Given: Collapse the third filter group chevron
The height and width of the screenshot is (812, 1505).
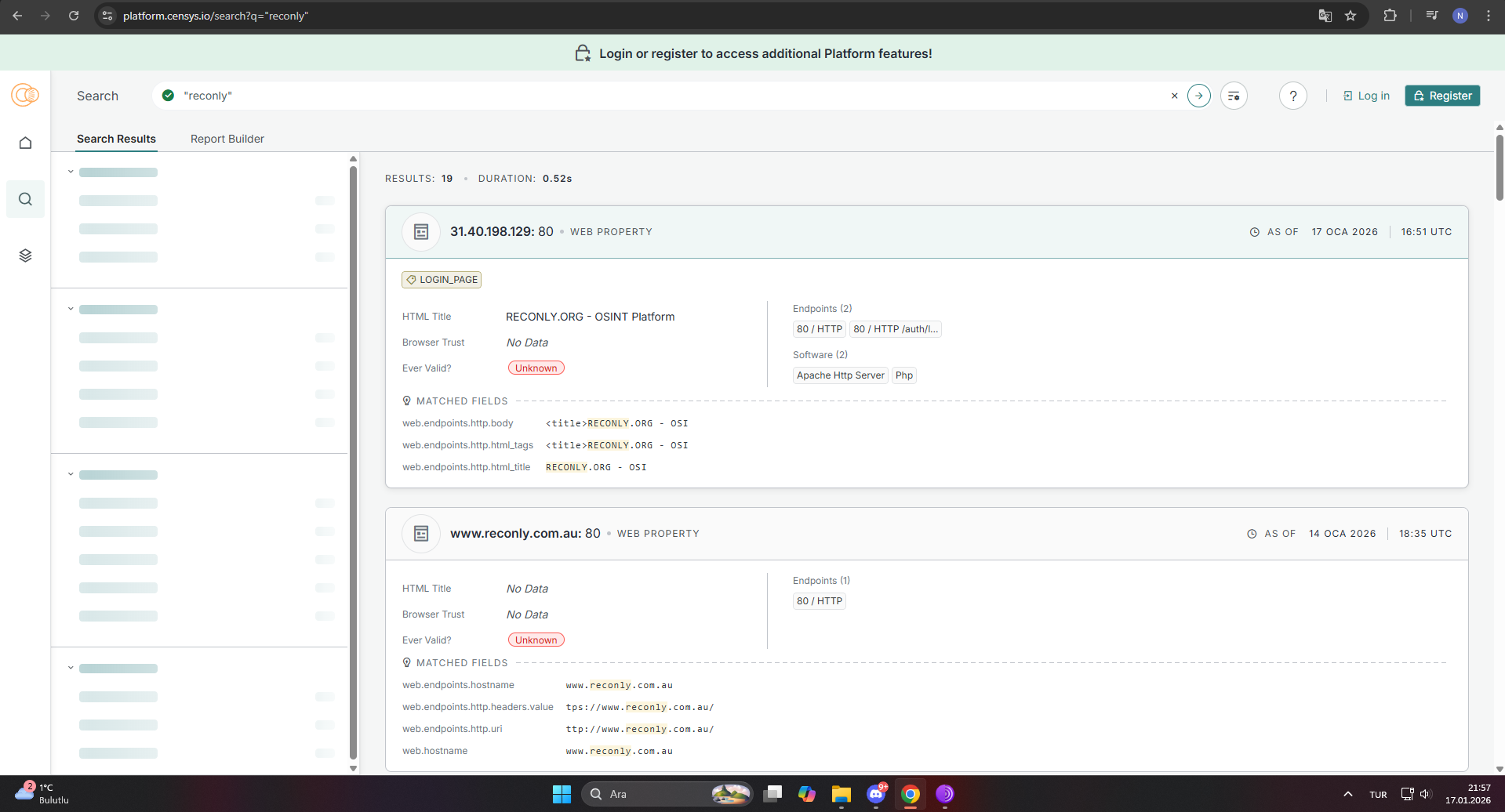Looking at the screenshot, I should click(x=71, y=474).
